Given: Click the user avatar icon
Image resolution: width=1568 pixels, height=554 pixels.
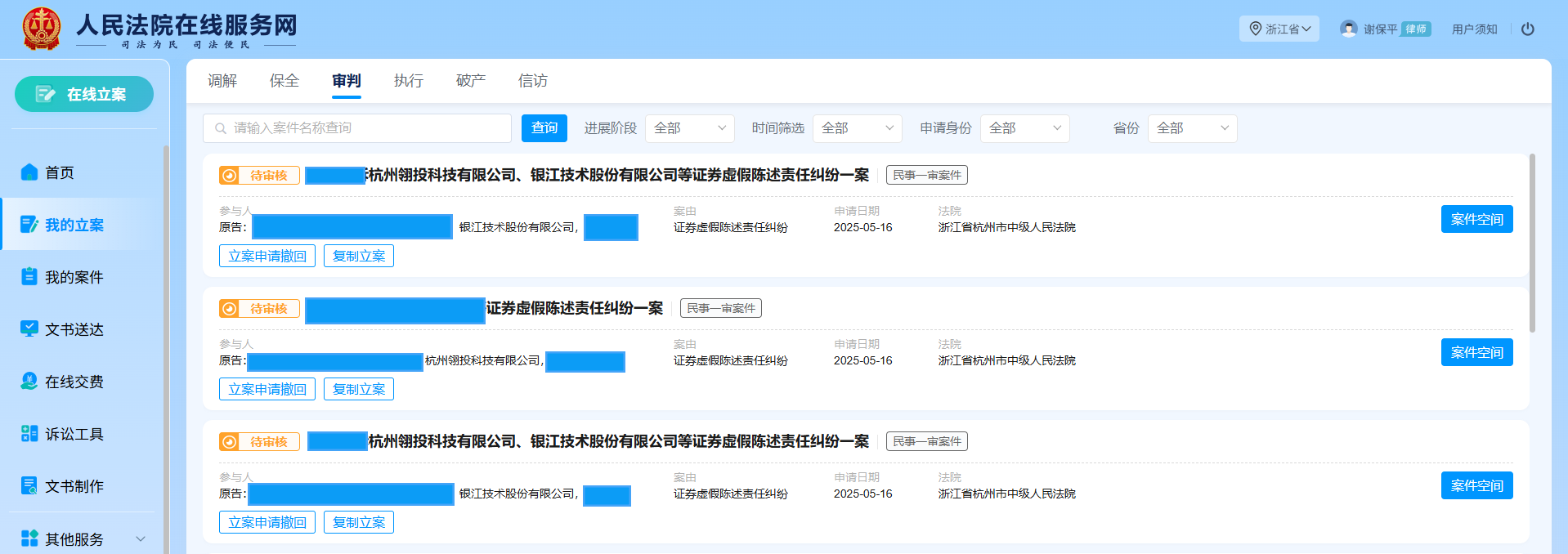Looking at the screenshot, I should 1349,29.
